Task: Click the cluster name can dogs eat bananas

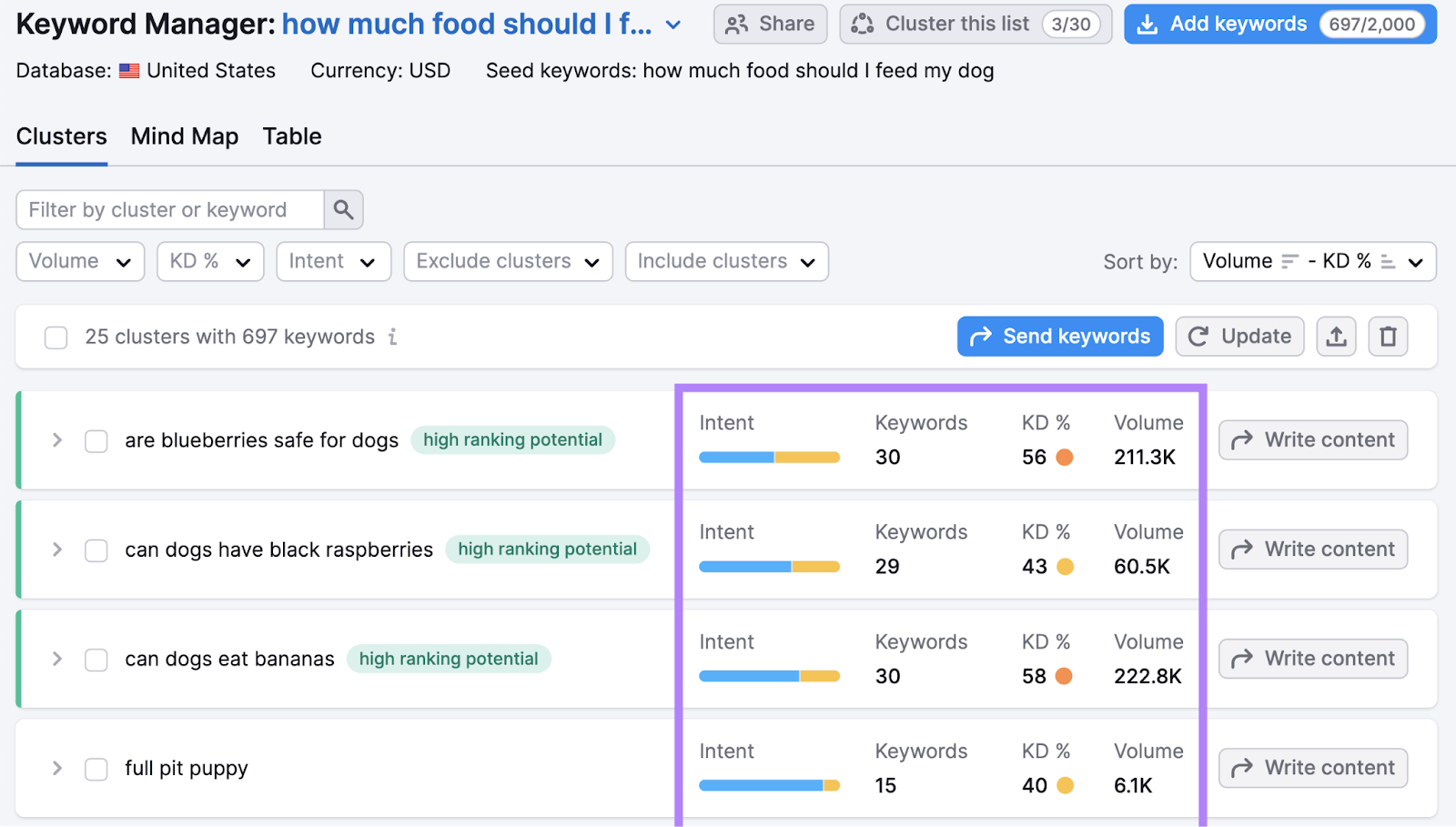Action: click(x=229, y=660)
